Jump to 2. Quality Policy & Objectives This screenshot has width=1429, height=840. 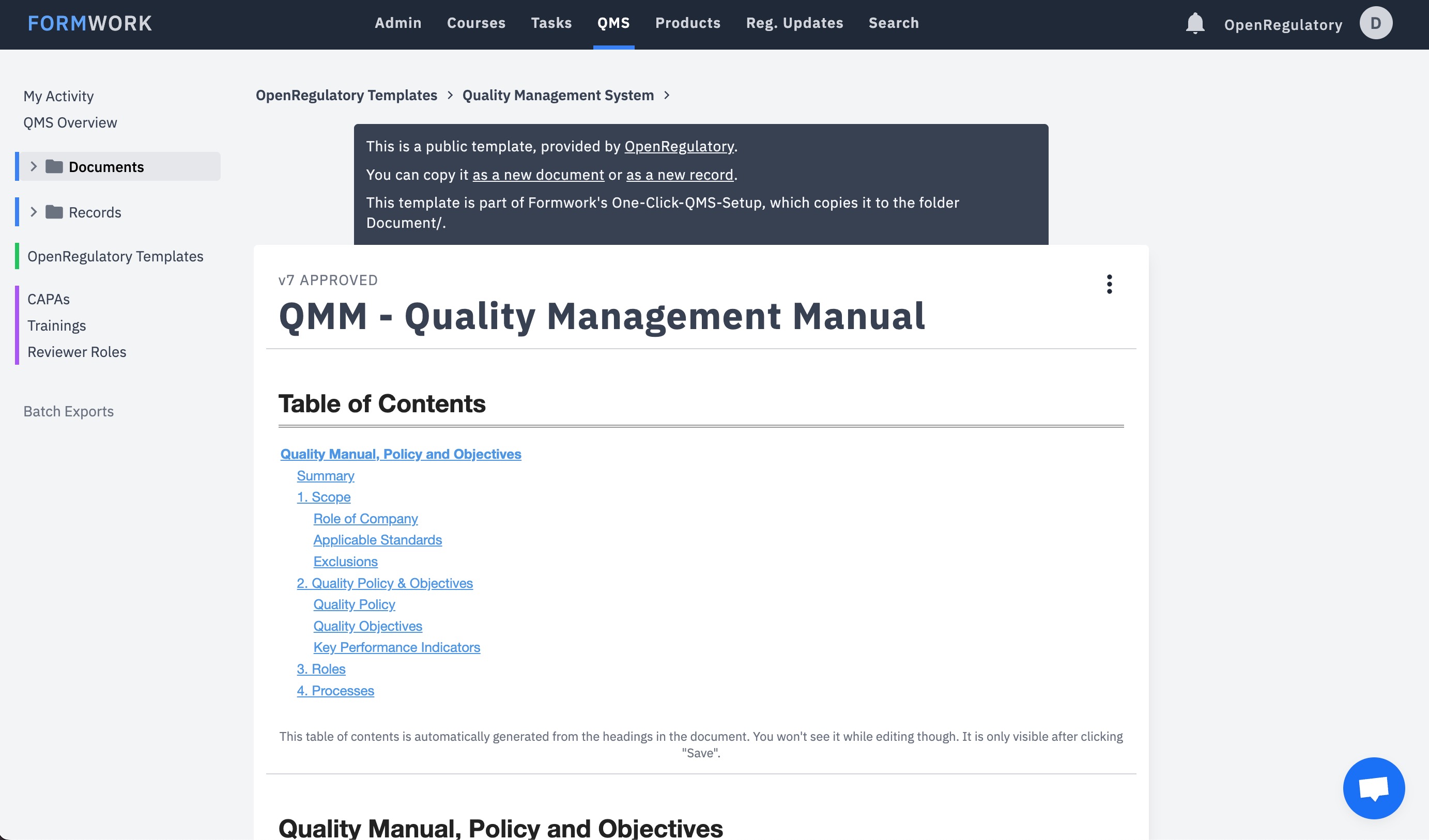coord(385,583)
